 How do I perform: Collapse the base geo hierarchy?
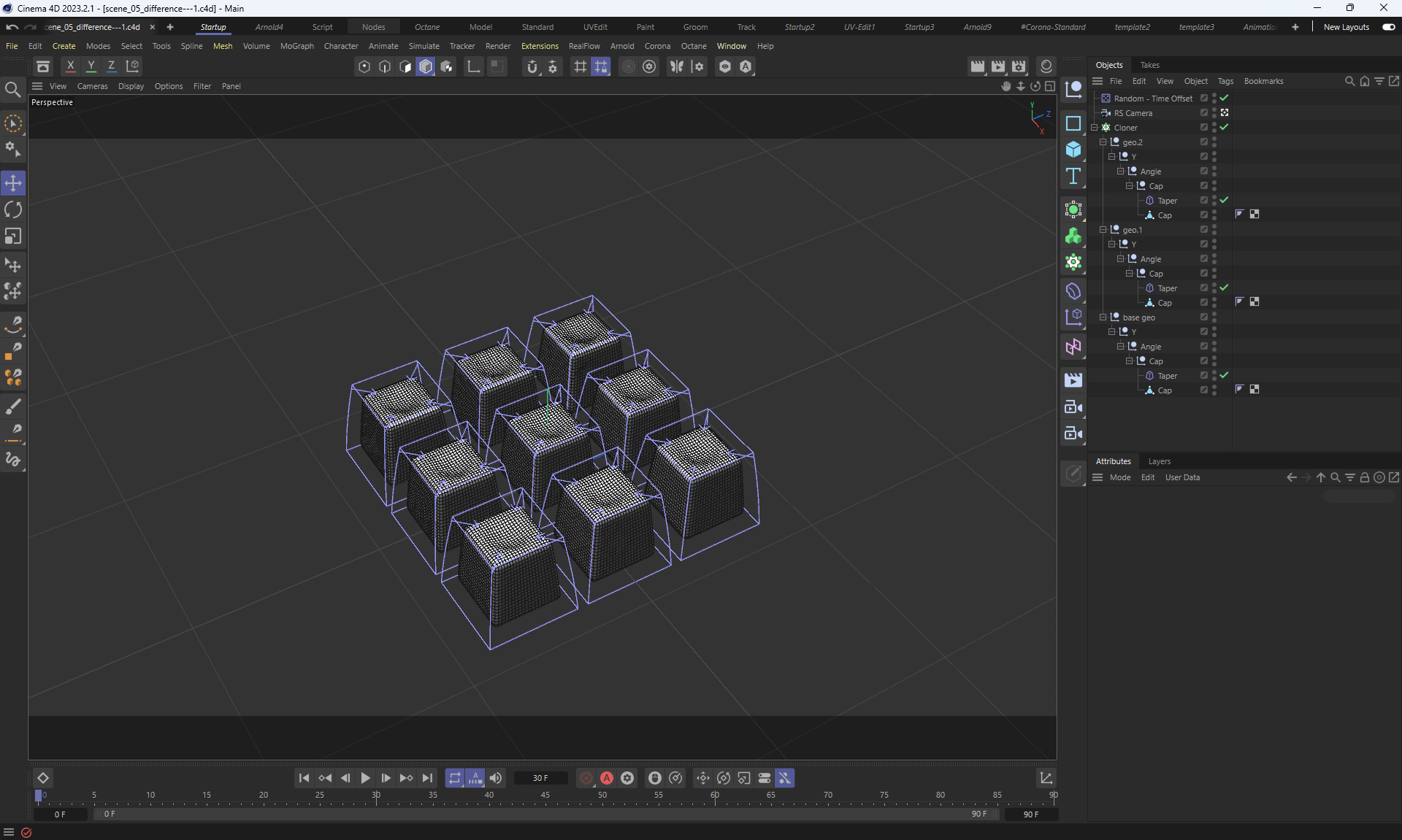click(x=1103, y=317)
